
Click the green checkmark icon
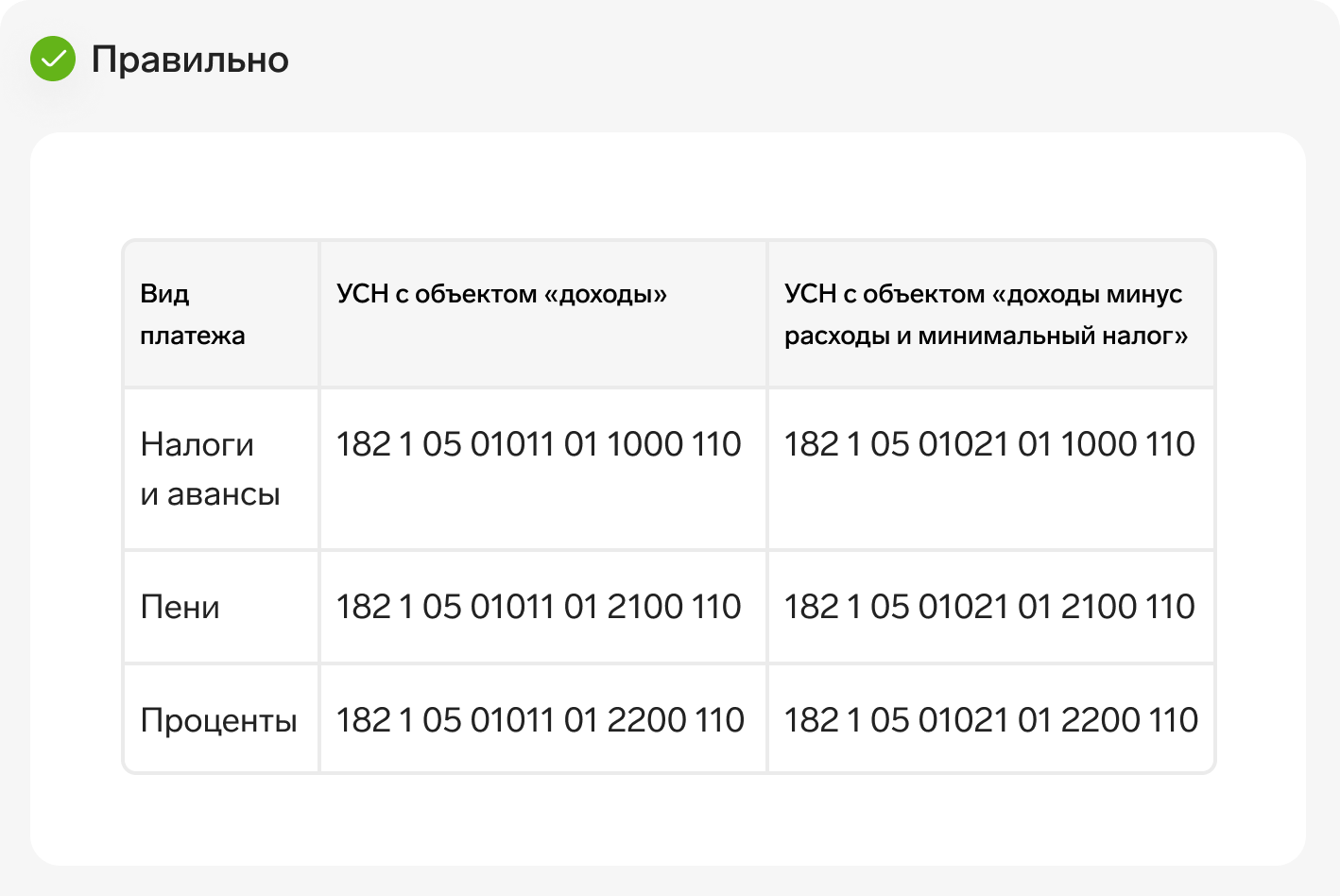point(53,59)
